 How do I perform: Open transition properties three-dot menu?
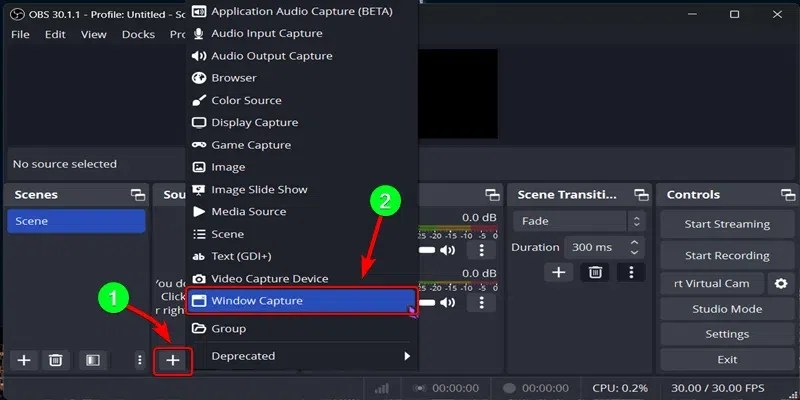pyautogui.click(x=631, y=272)
